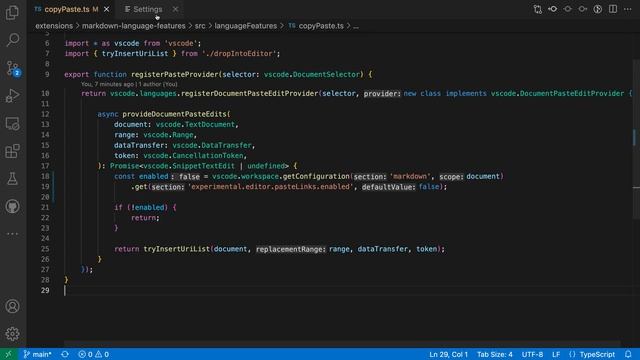Expand the breadcrumb ellipsis symbol picker
Viewport: 640px width, 360px height.
(356, 26)
